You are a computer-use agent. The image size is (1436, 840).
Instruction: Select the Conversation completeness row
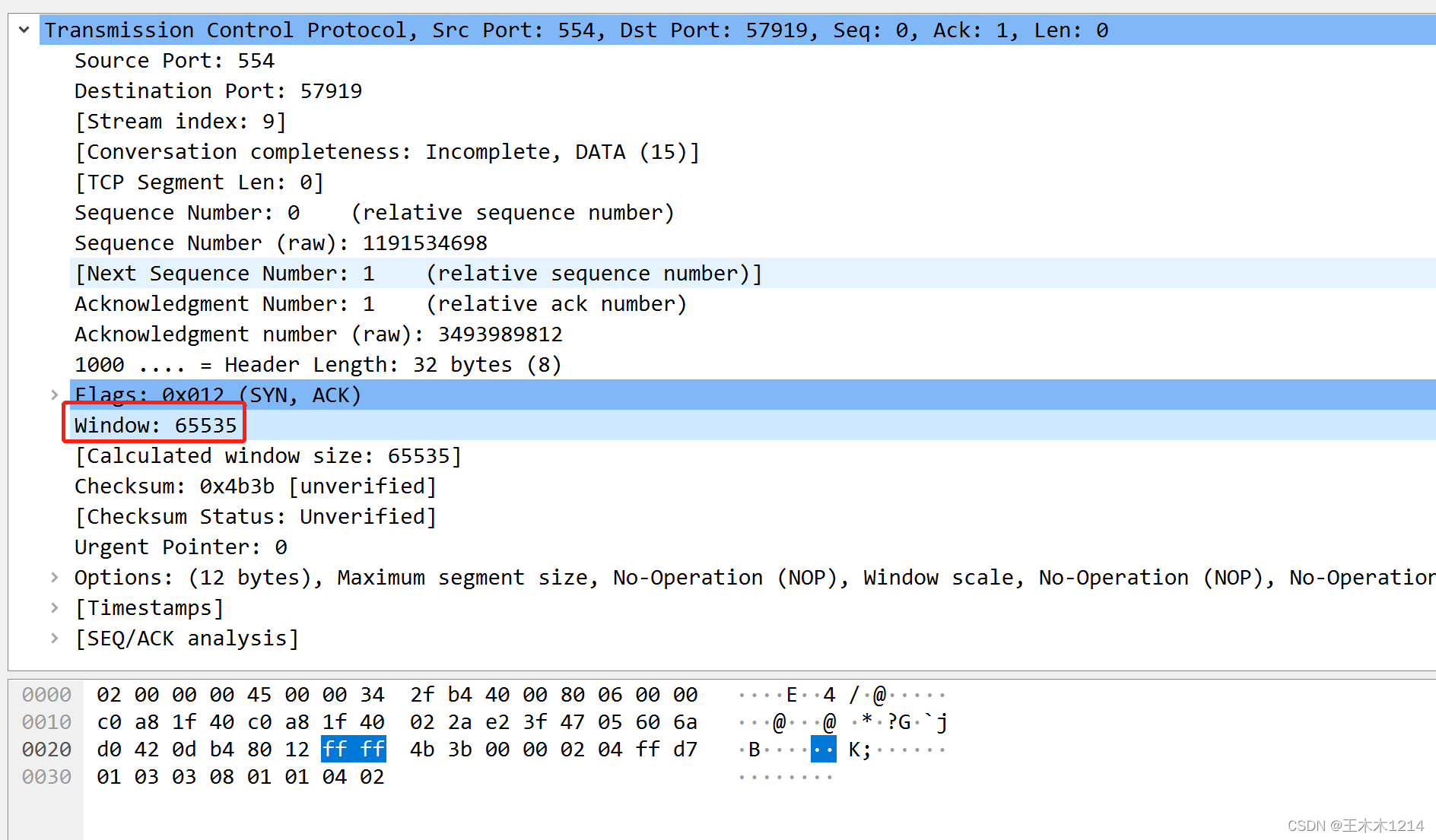(x=753, y=151)
